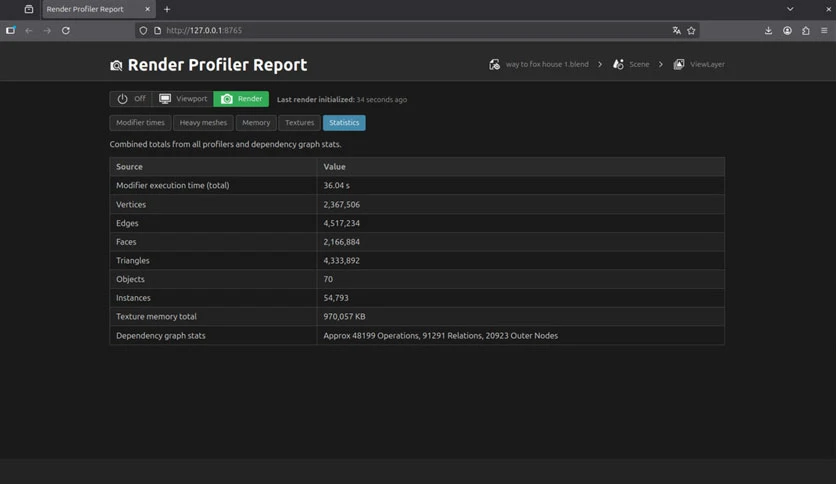836x484 pixels.
Task: Click the Objects value 70
Action: click(328, 279)
